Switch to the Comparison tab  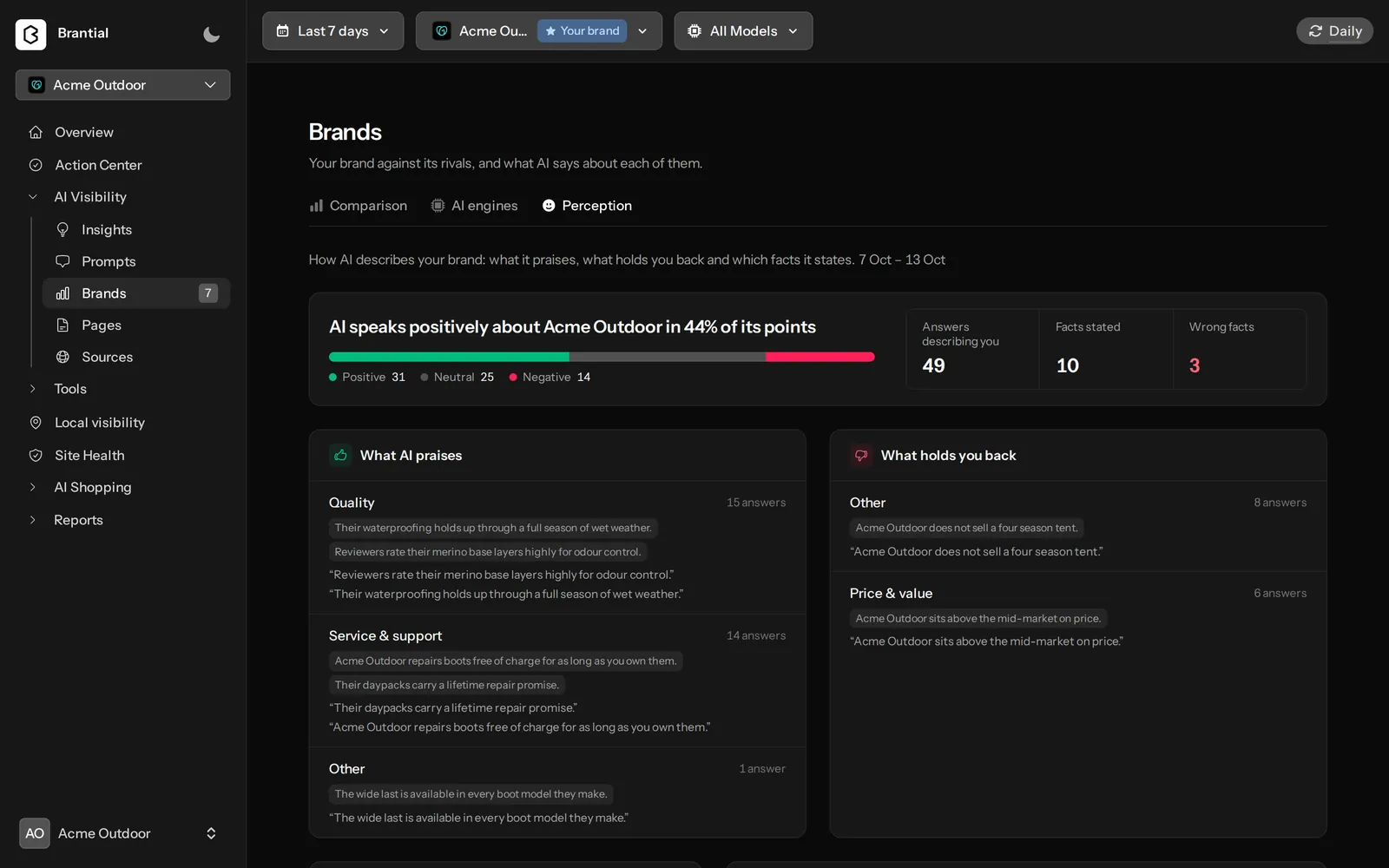tap(359, 206)
